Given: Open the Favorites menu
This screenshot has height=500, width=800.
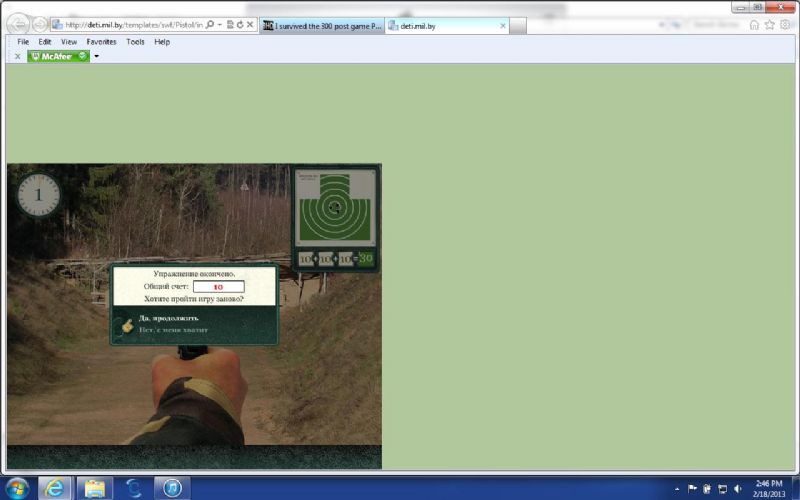Looking at the screenshot, I should [x=101, y=42].
